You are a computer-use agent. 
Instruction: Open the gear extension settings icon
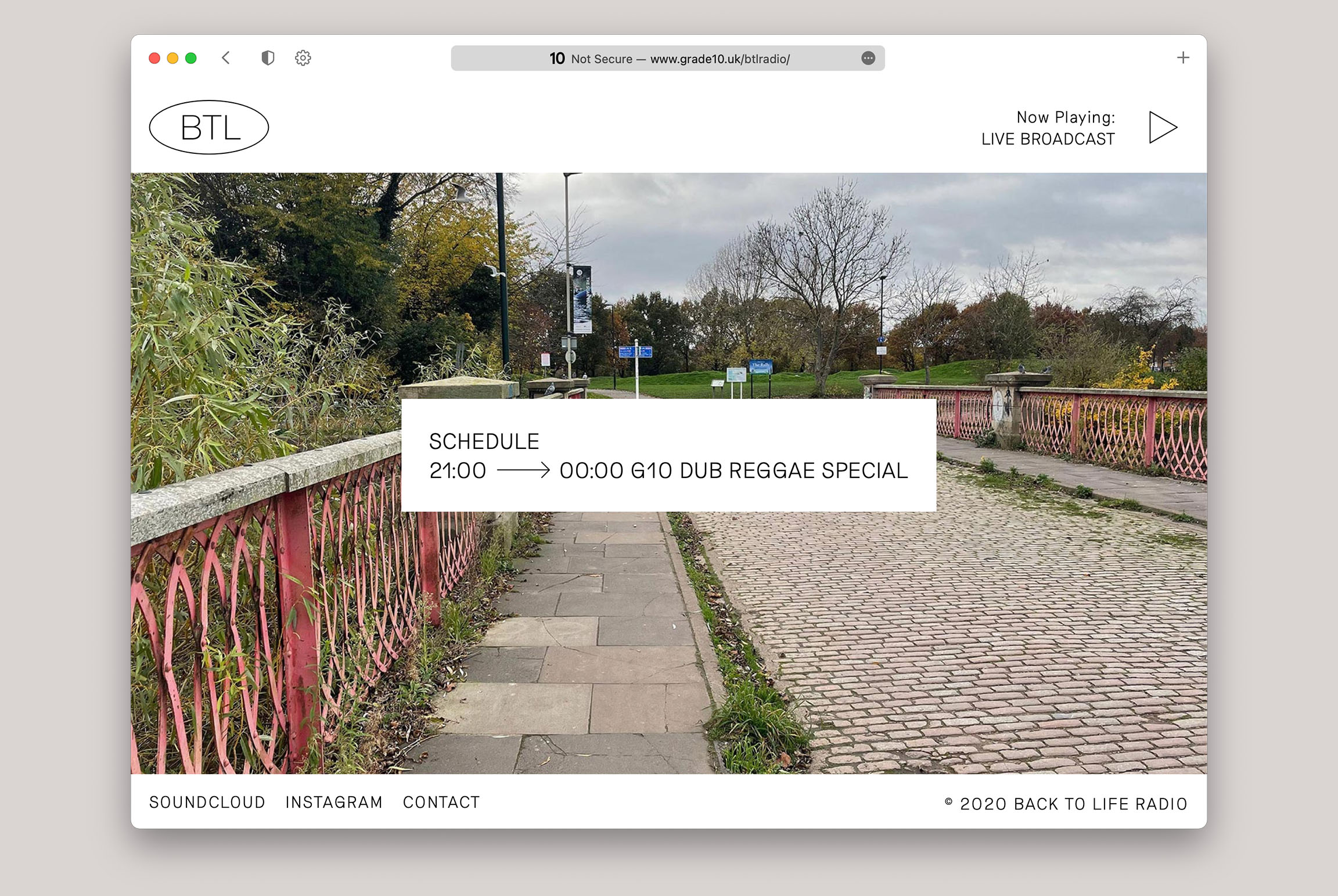303,58
